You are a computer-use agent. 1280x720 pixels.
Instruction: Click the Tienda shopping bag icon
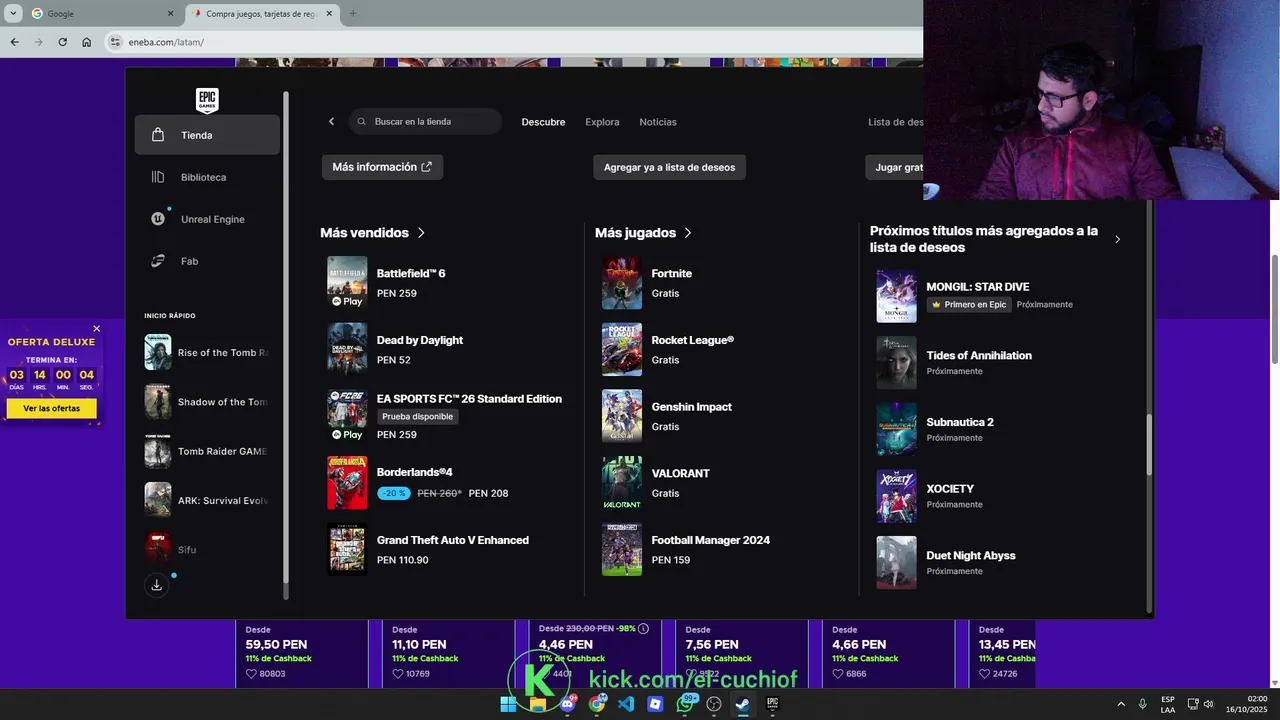[158, 135]
